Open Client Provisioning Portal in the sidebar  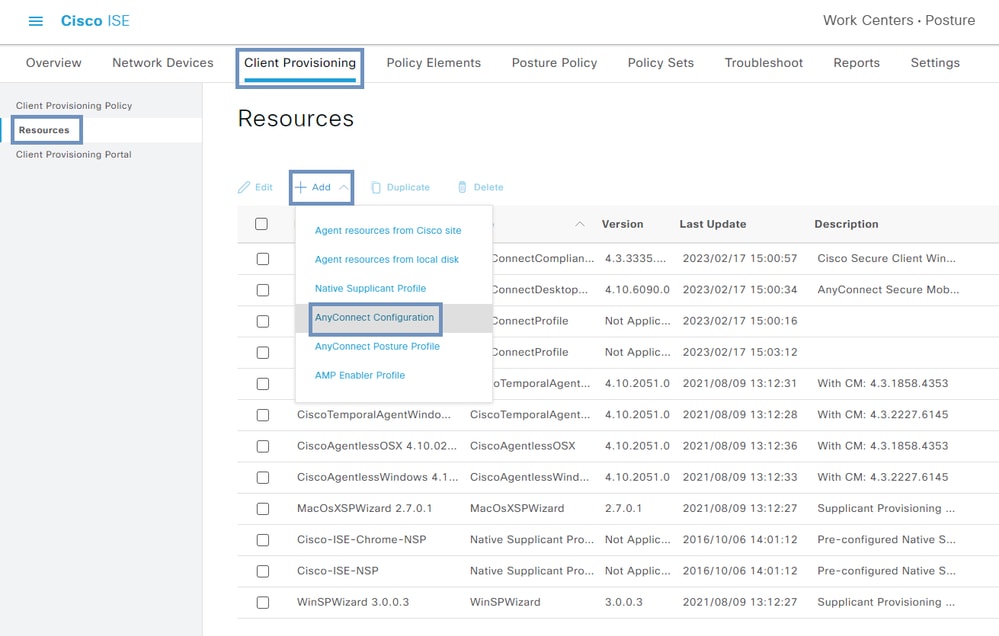coord(73,154)
